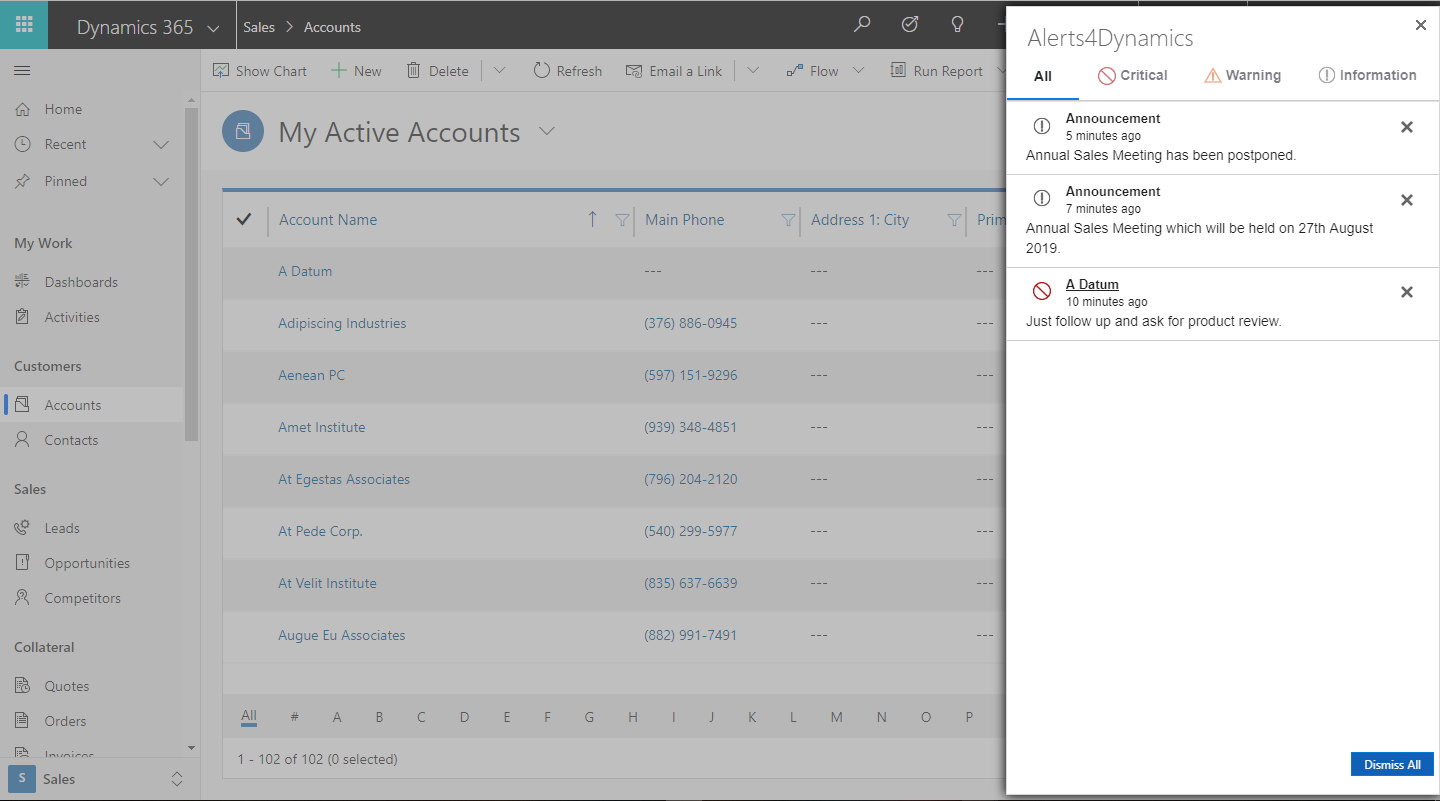Filter accounts by letter M

coord(837,717)
